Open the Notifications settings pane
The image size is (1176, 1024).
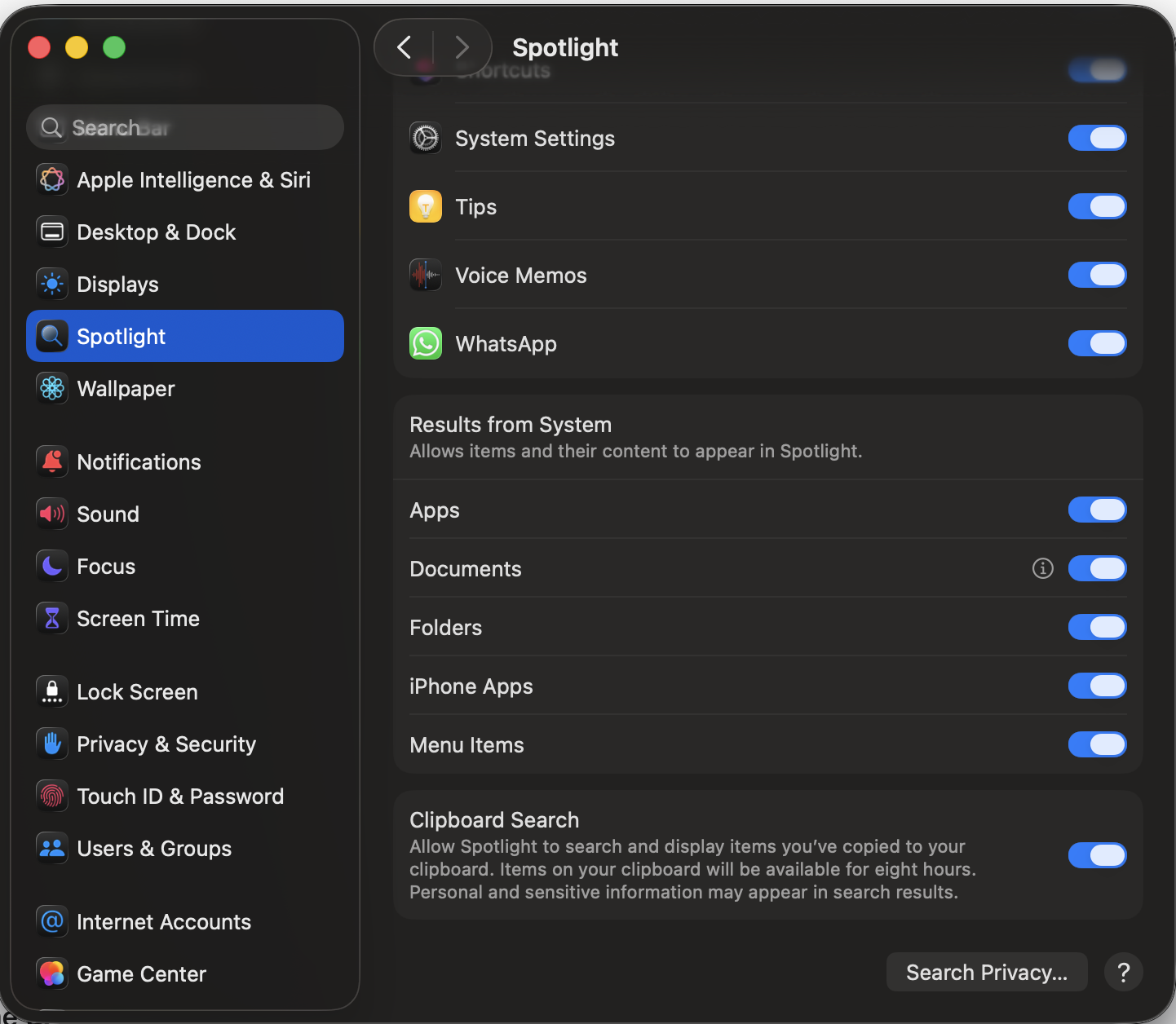pos(139,462)
